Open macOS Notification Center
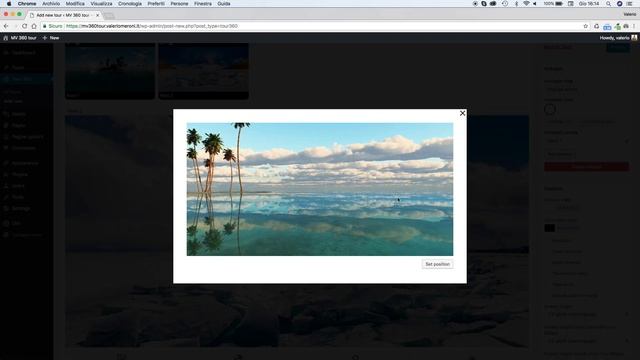Image resolution: width=640 pixels, height=360 pixels. [630, 3]
